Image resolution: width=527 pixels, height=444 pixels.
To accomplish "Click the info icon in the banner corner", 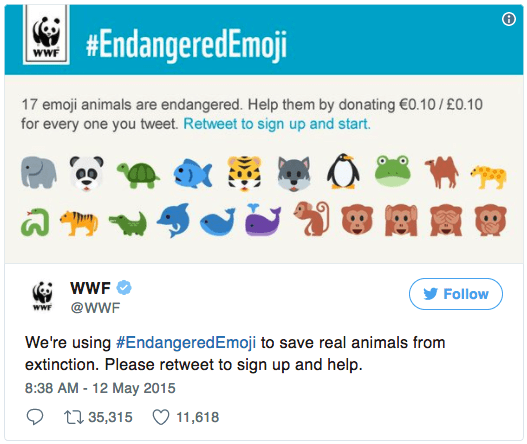I will pos(509,19).
